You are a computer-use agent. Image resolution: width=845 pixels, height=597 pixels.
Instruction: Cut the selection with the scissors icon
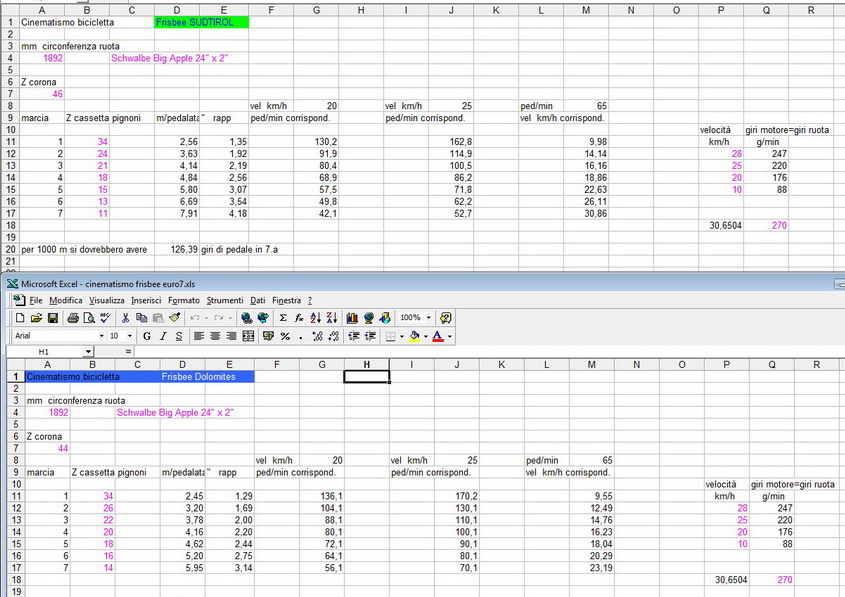tap(126, 318)
